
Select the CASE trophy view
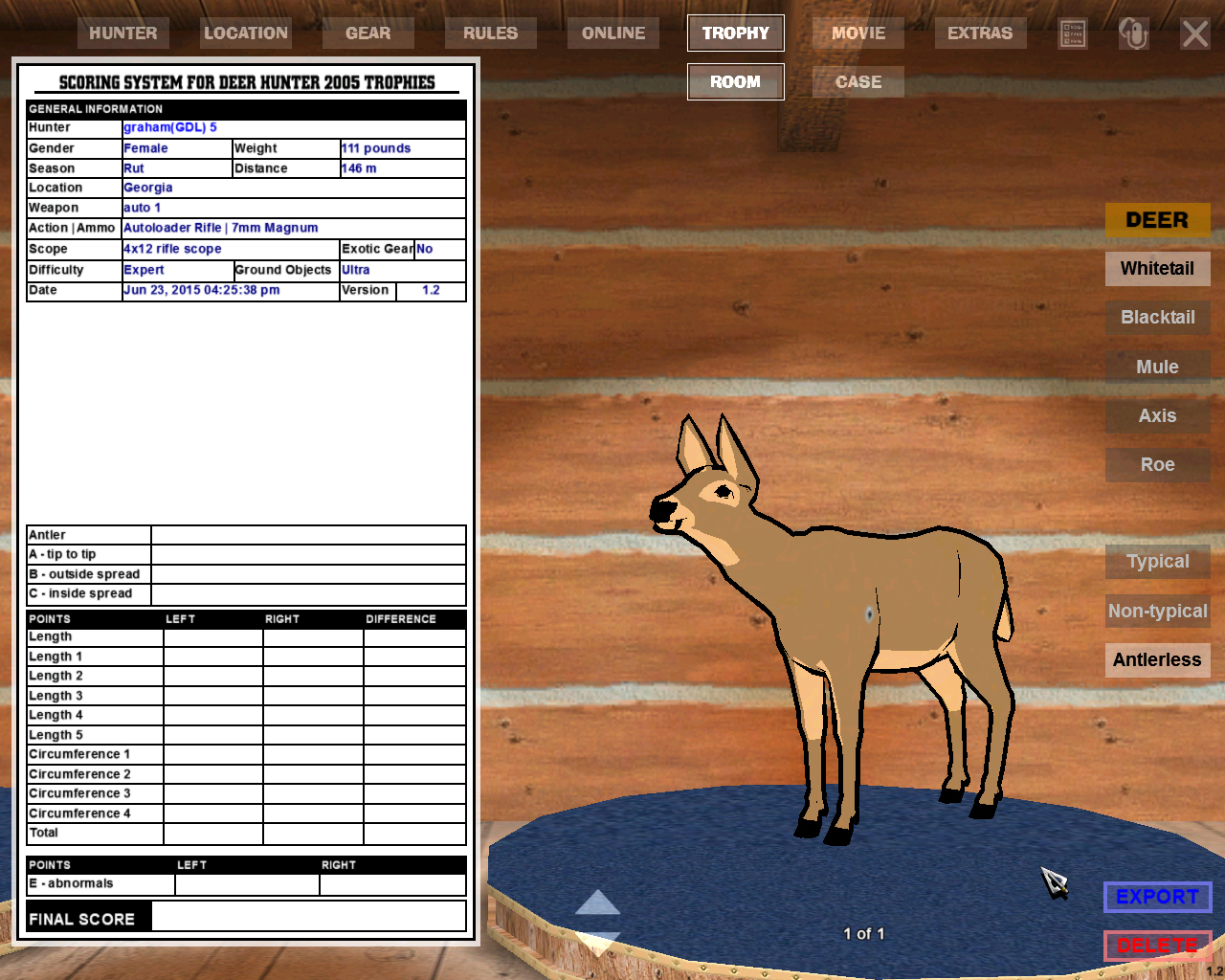coord(858,82)
